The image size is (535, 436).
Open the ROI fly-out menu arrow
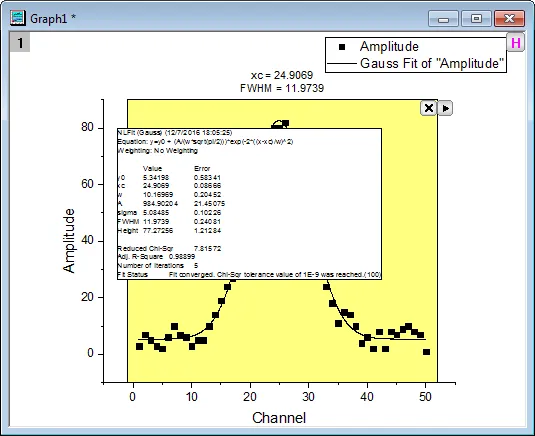click(445, 108)
